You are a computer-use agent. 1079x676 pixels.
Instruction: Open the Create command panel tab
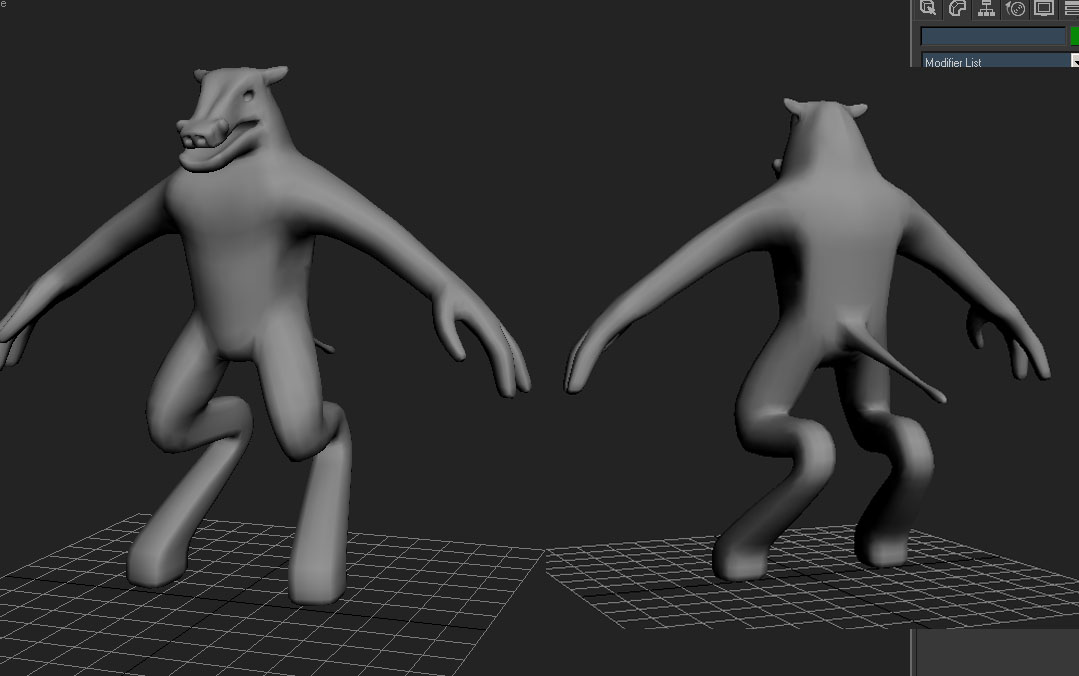click(x=928, y=8)
